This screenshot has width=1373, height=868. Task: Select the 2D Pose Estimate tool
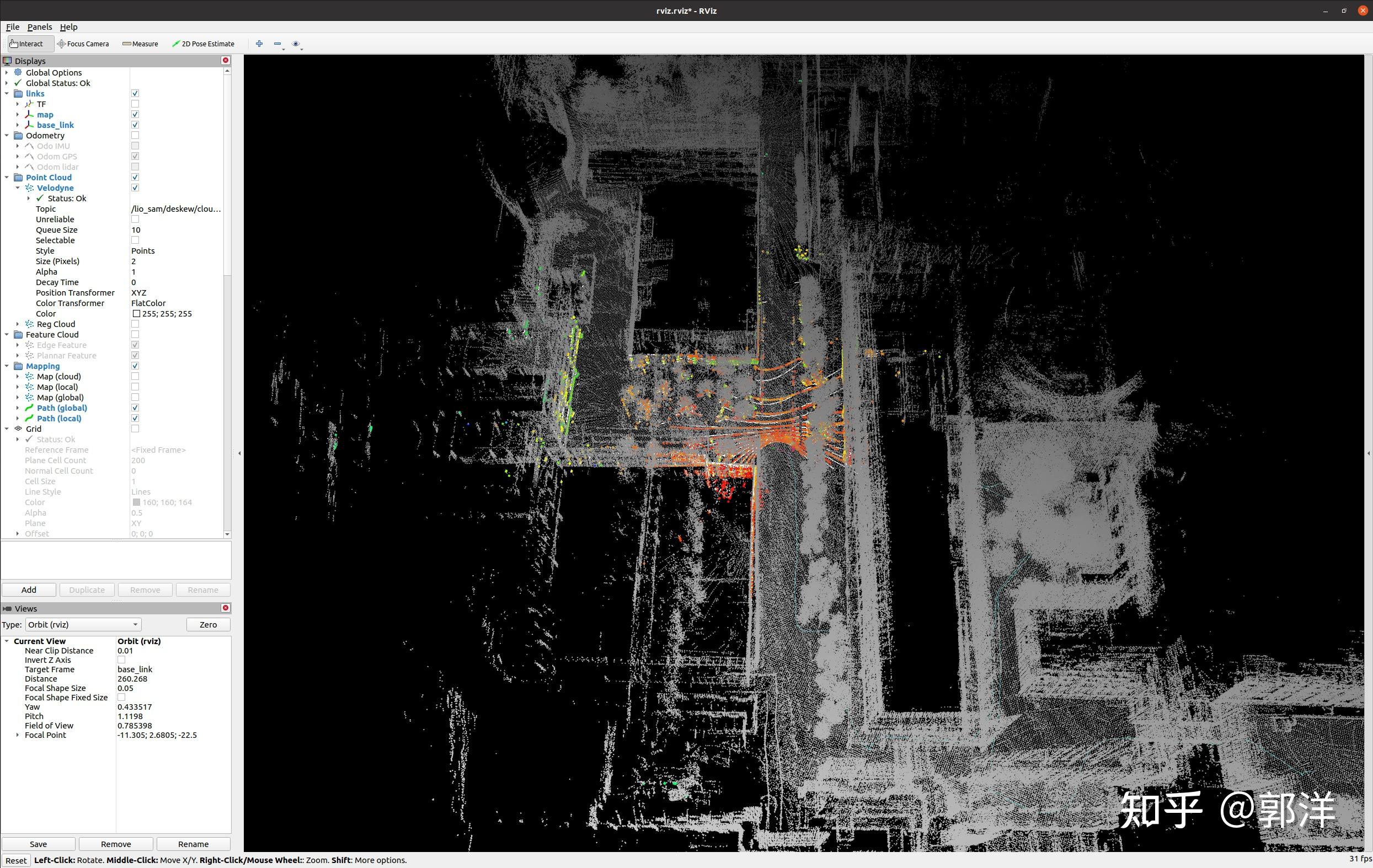coord(203,44)
